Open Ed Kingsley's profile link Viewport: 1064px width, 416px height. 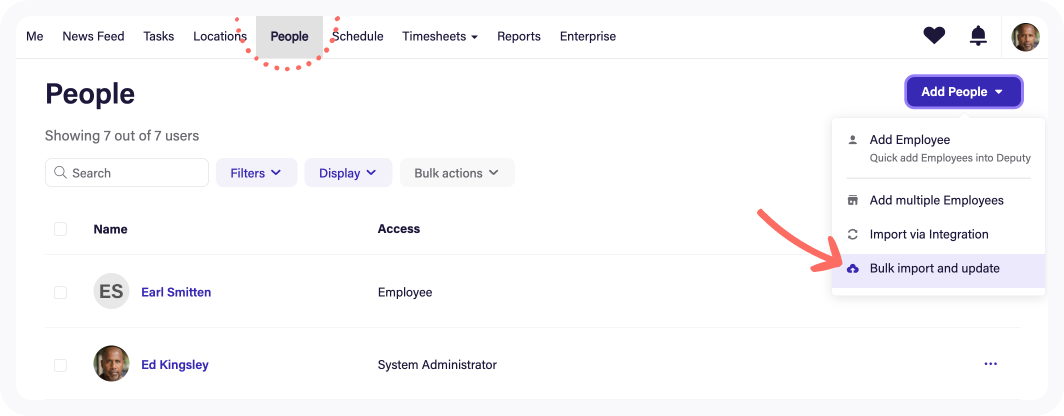point(174,364)
